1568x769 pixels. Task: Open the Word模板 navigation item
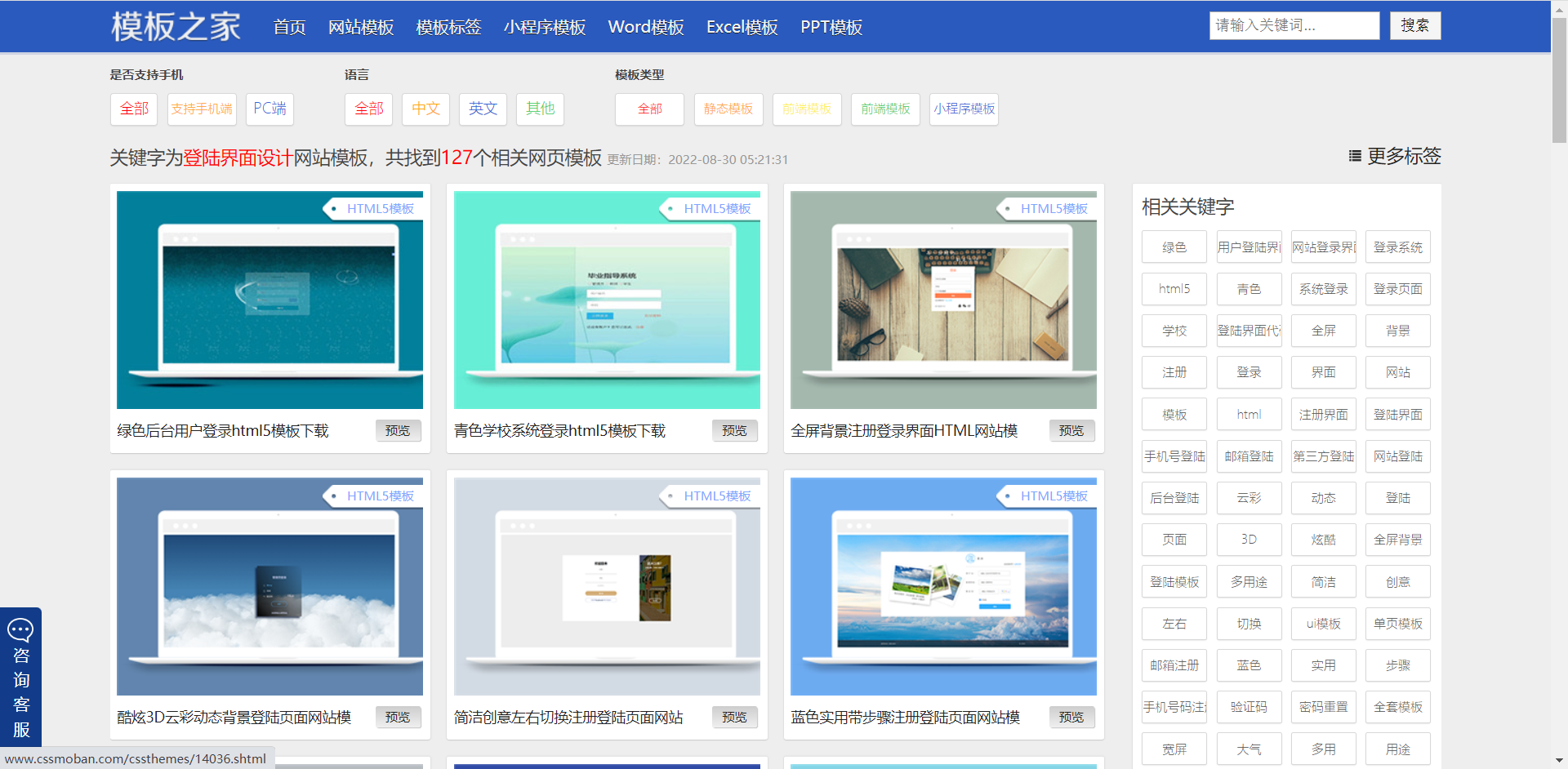click(646, 27)
